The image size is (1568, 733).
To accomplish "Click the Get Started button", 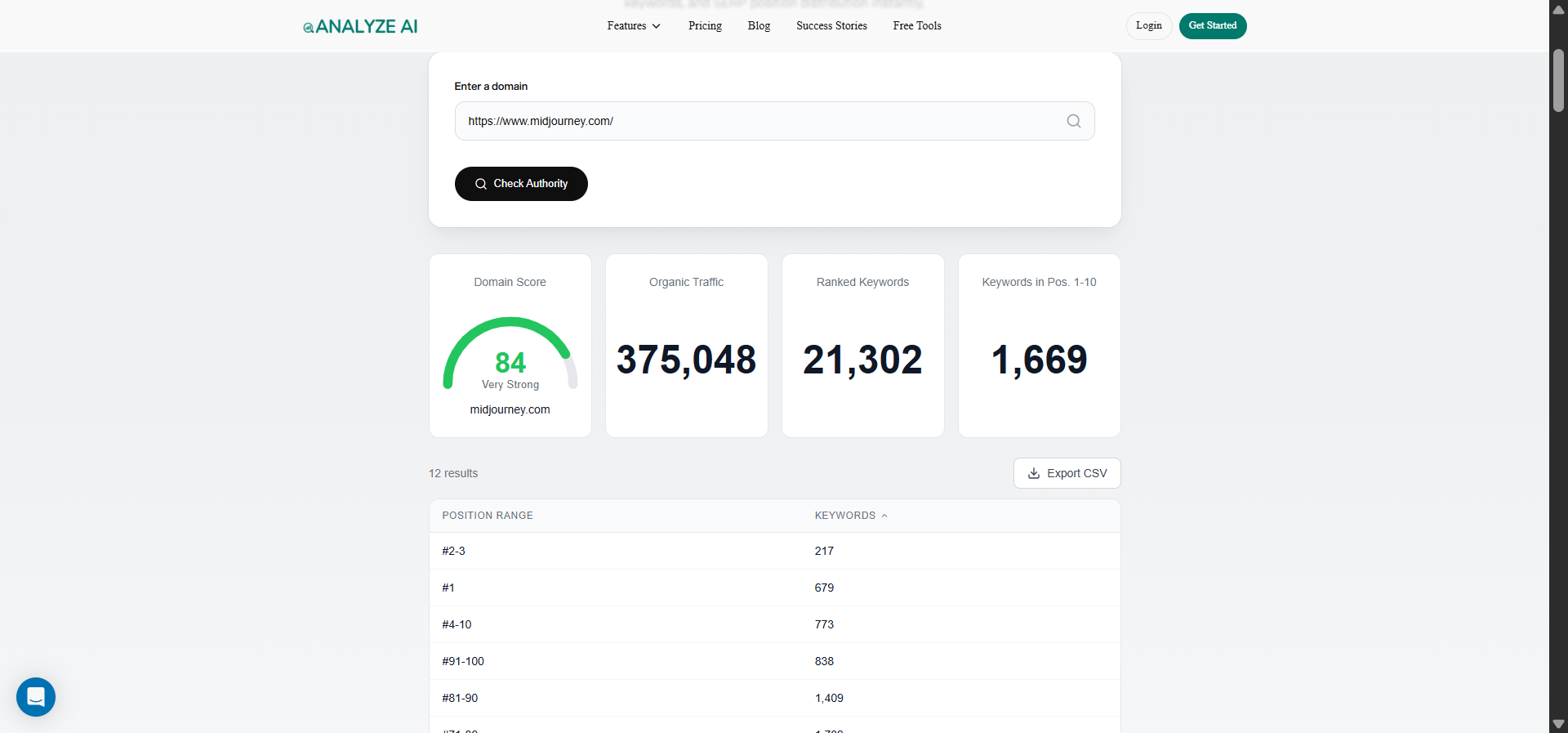I will tap(1213, 26).
